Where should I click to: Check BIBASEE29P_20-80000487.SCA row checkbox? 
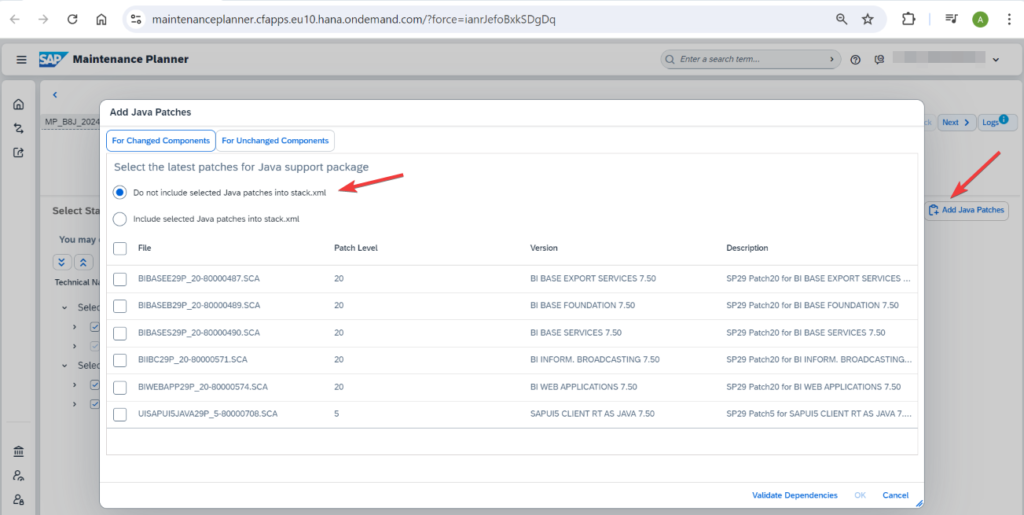click(x=120, y=279)
